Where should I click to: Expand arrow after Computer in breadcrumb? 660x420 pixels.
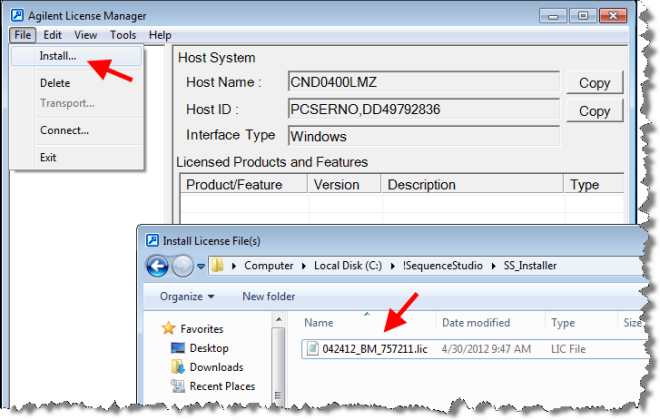[303, 266]
